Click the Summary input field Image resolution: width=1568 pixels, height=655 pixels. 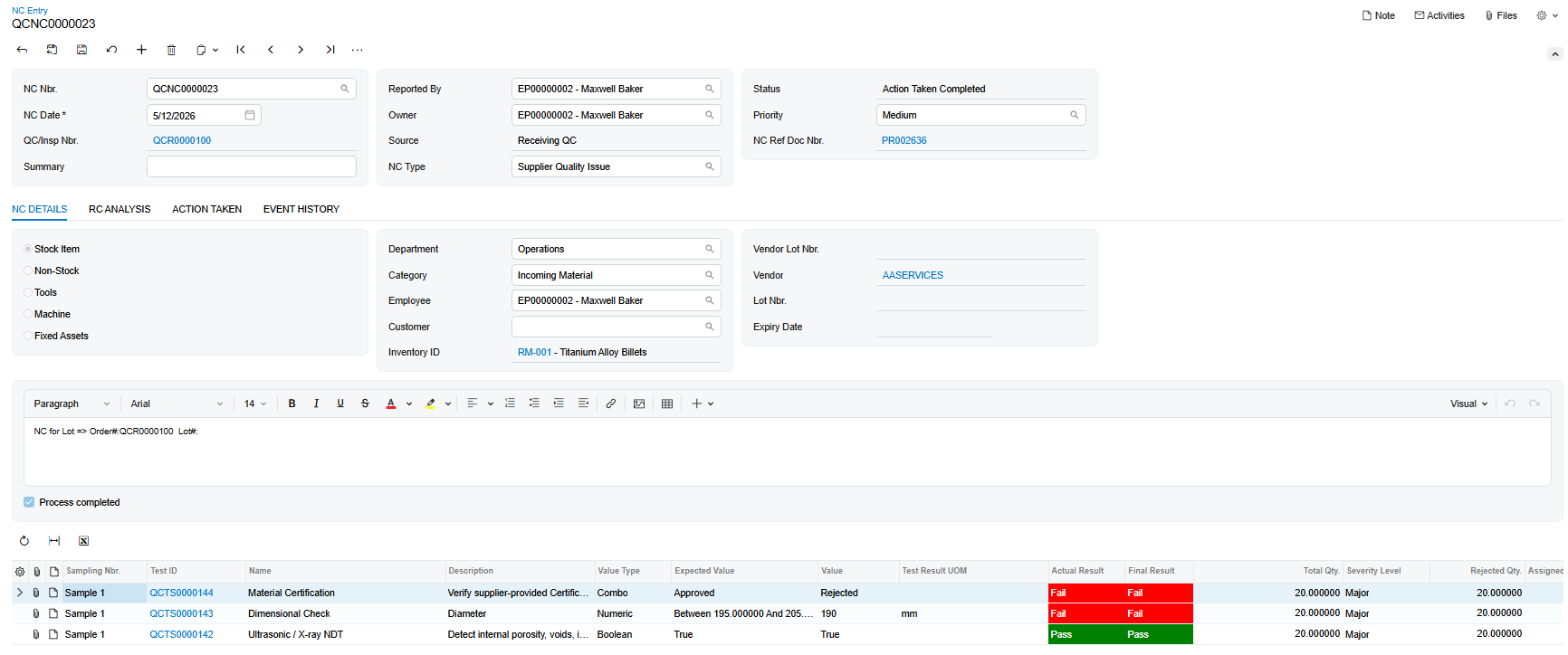coord(252,166)
